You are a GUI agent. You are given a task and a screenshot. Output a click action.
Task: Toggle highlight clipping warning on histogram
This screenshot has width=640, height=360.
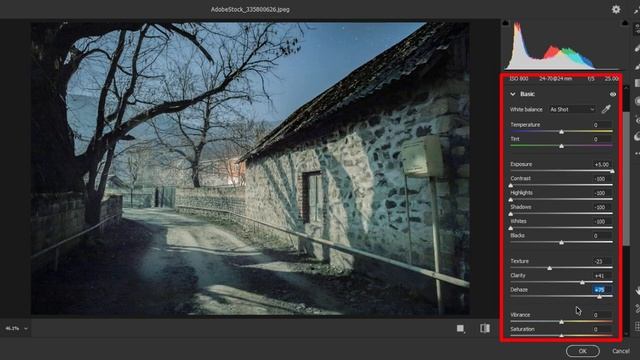tap(624, 23)
